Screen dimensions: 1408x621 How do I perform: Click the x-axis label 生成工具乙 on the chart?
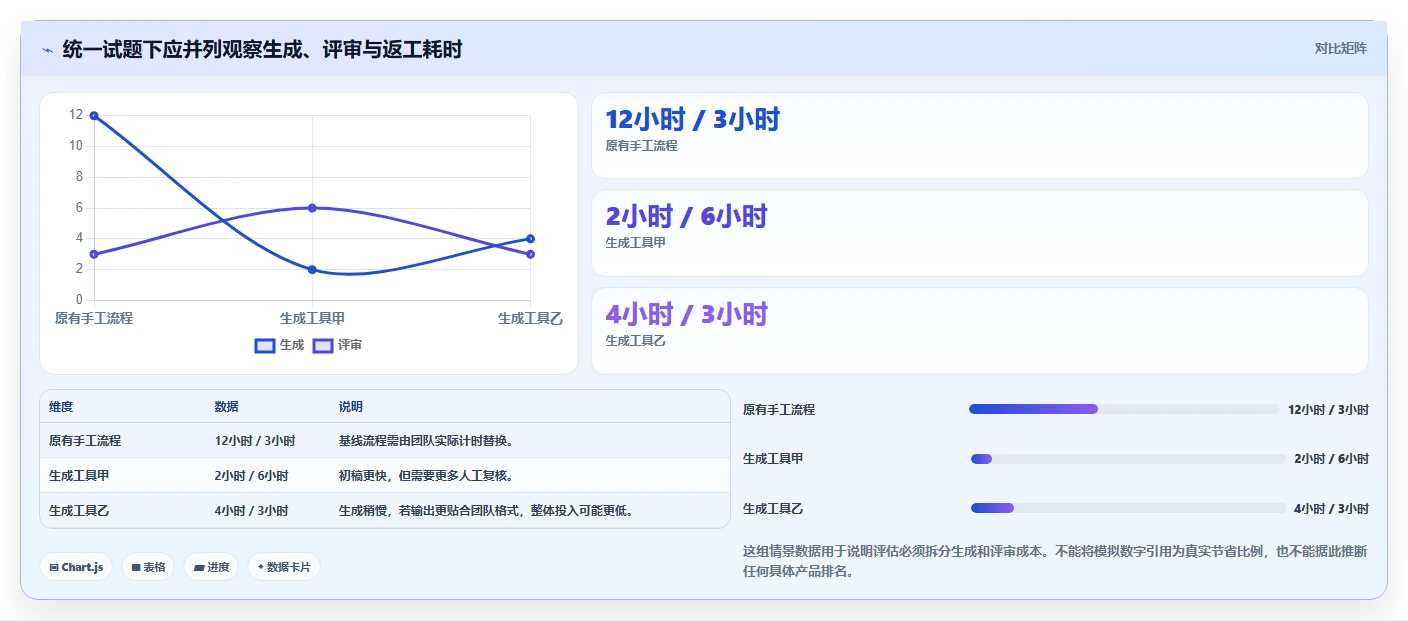pos(531,318)
